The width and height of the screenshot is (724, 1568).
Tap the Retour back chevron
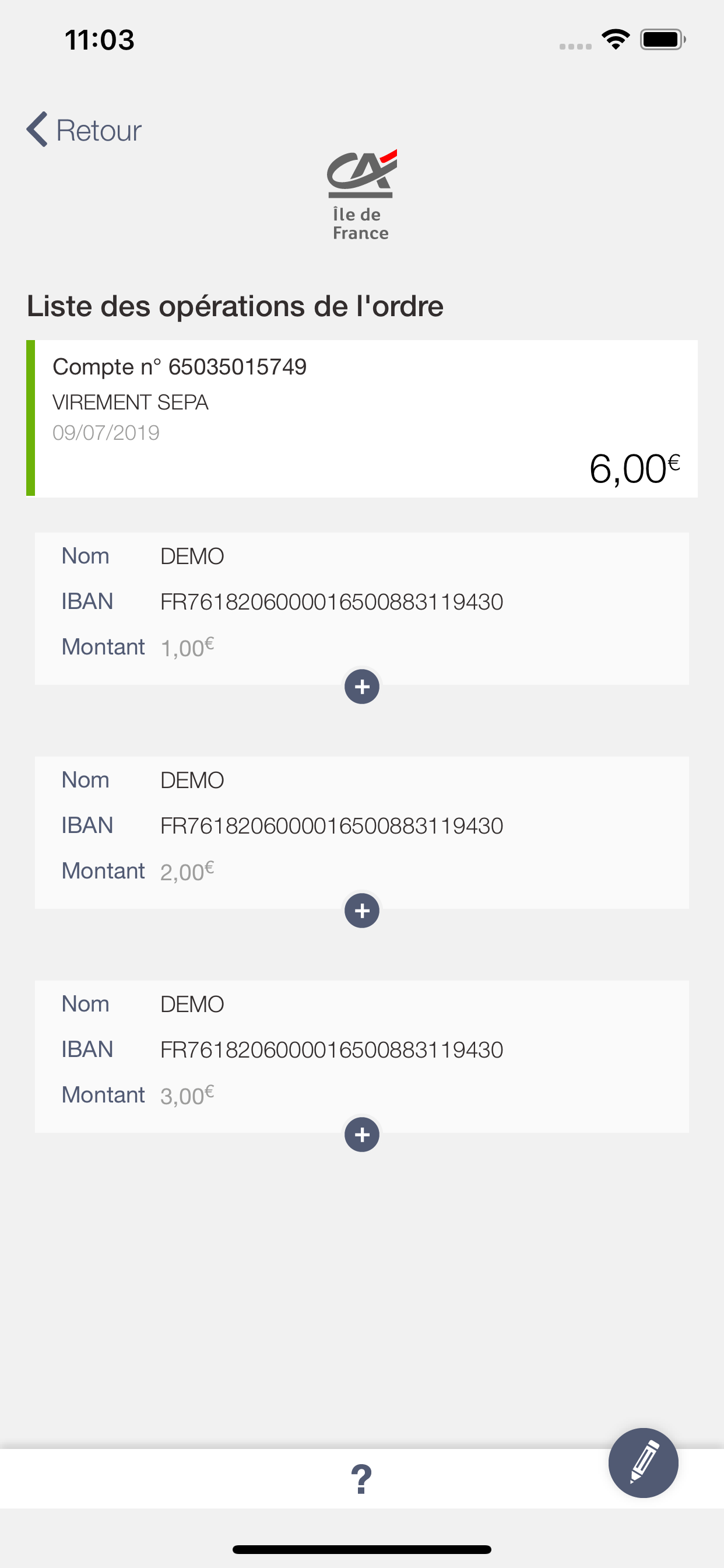click(x=37, y=129)
